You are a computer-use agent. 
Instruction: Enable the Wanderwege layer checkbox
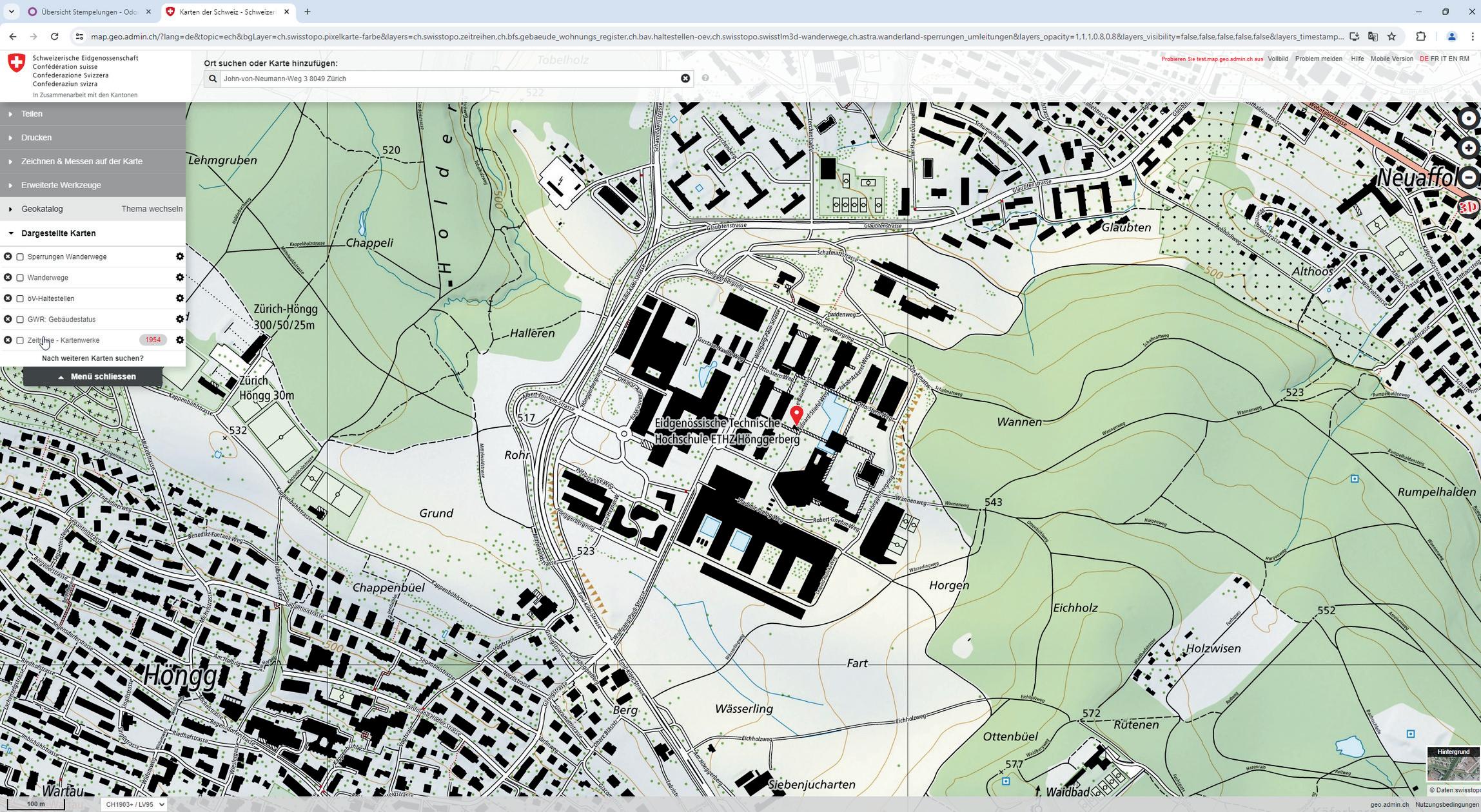(x=20, y=278)
